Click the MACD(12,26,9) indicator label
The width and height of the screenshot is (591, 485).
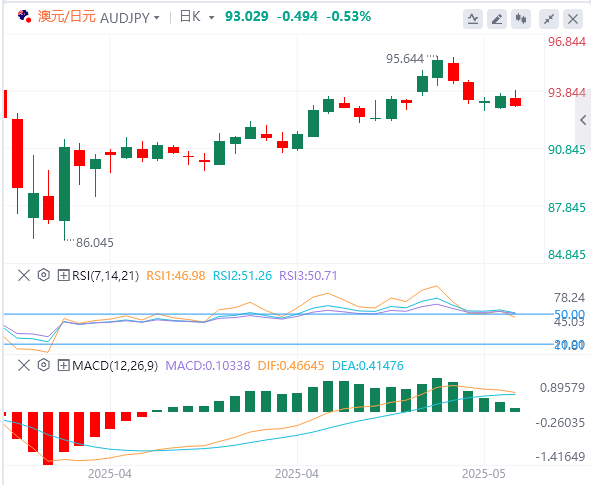115,366
